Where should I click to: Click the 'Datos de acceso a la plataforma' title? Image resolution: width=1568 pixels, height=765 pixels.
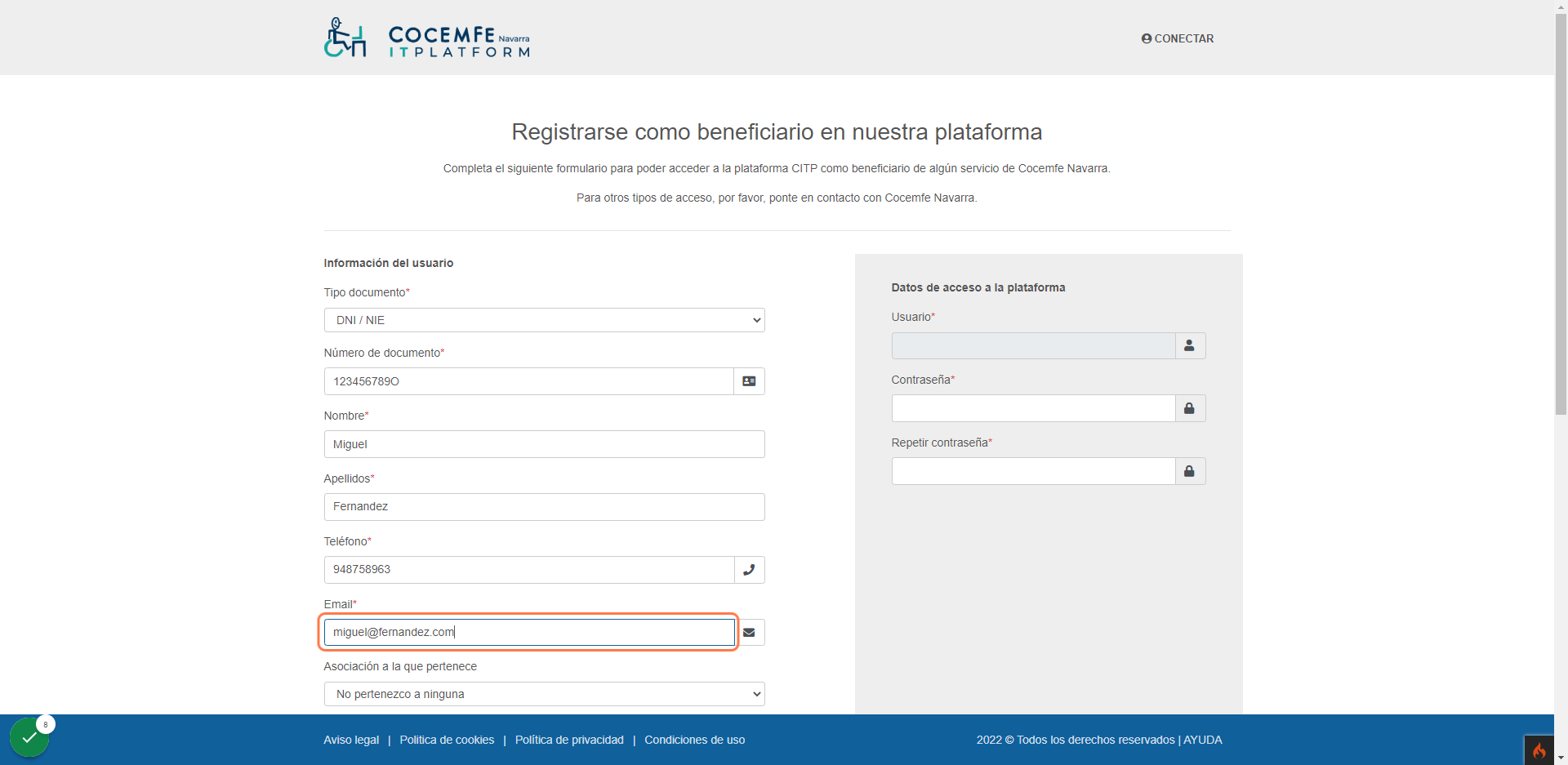pos(978,287)
